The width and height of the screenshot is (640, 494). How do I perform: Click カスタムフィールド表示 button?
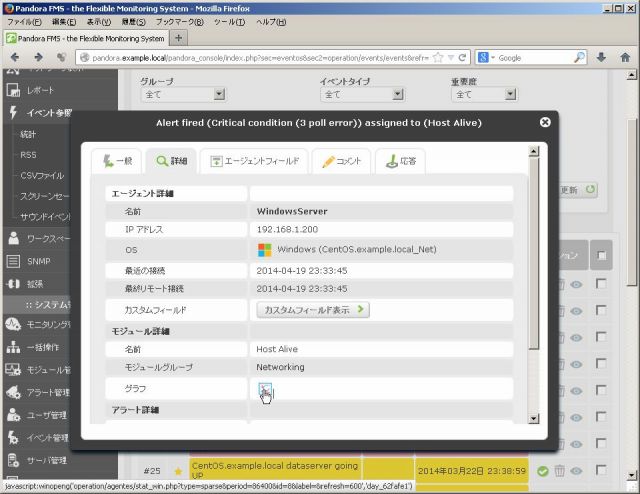click(313, 309)
